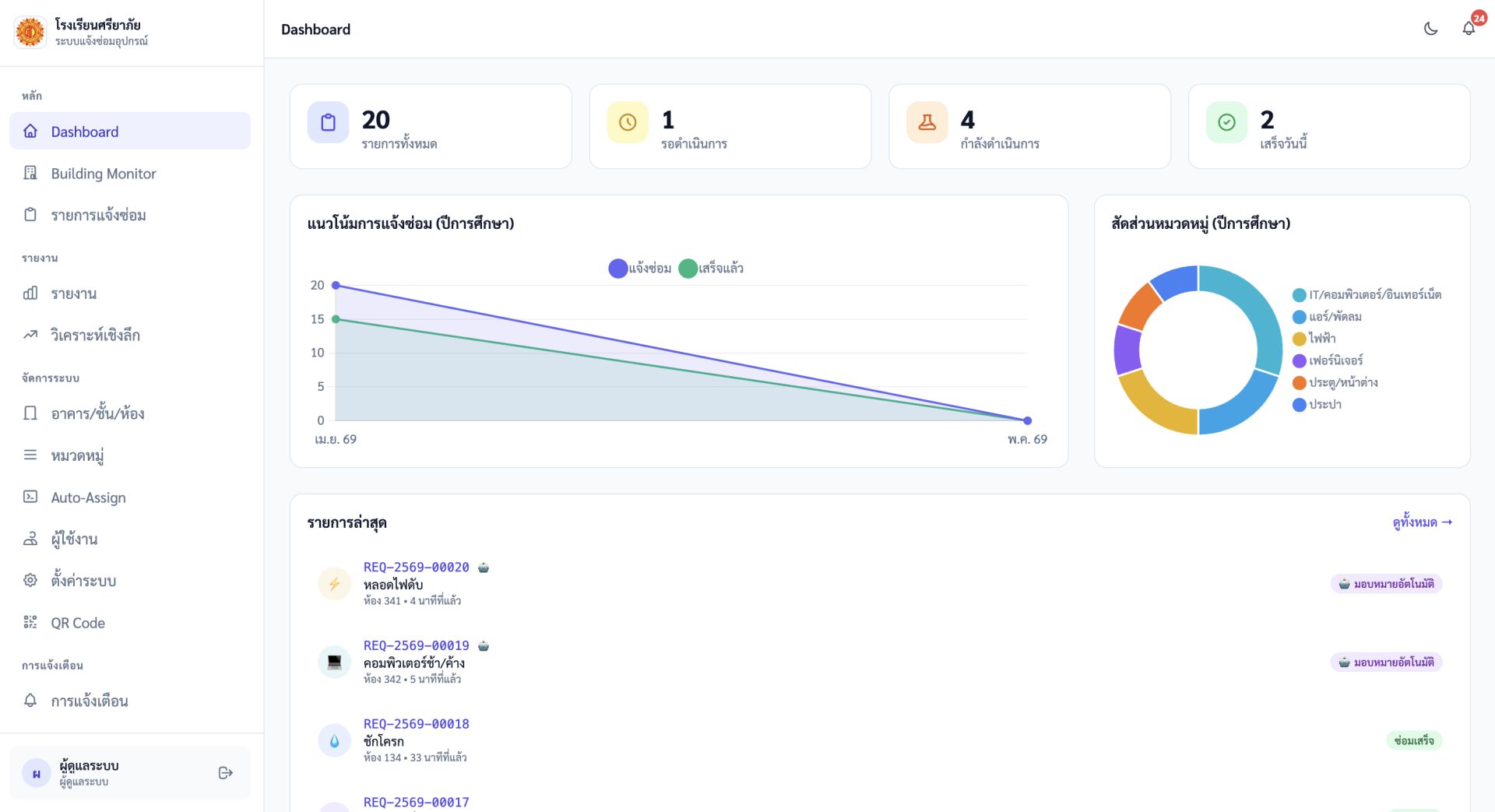This screenshot has height=812, width=1495.
Task: Toggle เสร็จแล้ว series in chart legend
Action: pos(711,269)
